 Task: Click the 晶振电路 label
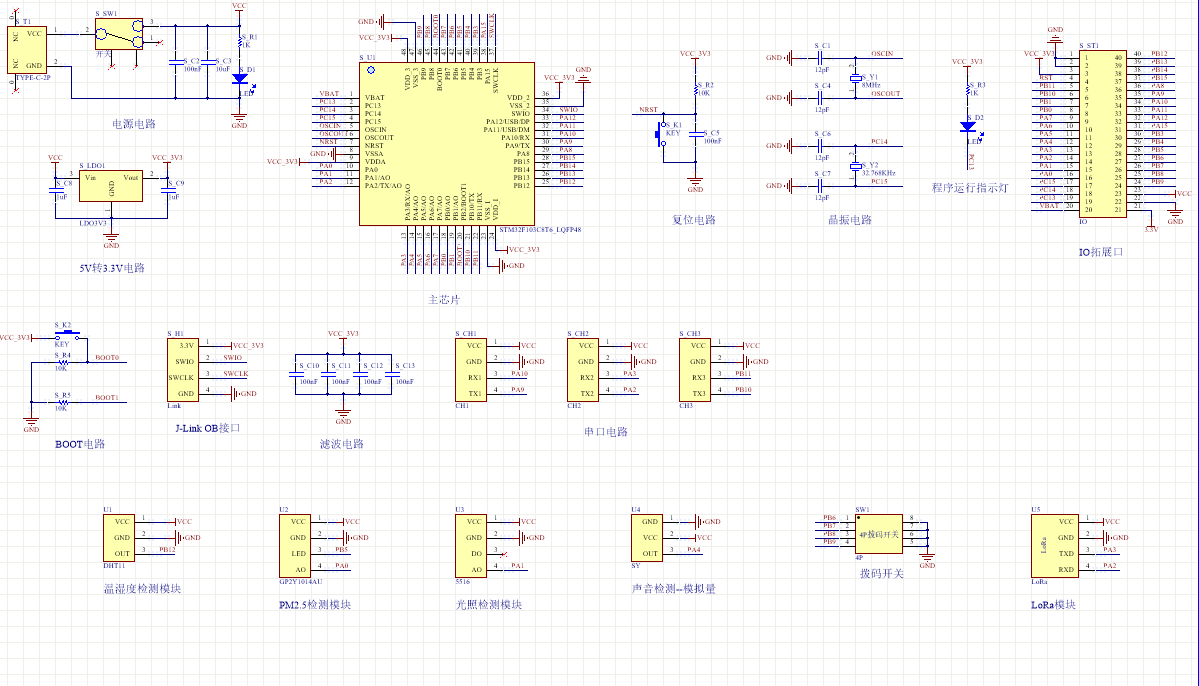click(x=850, y=219)
